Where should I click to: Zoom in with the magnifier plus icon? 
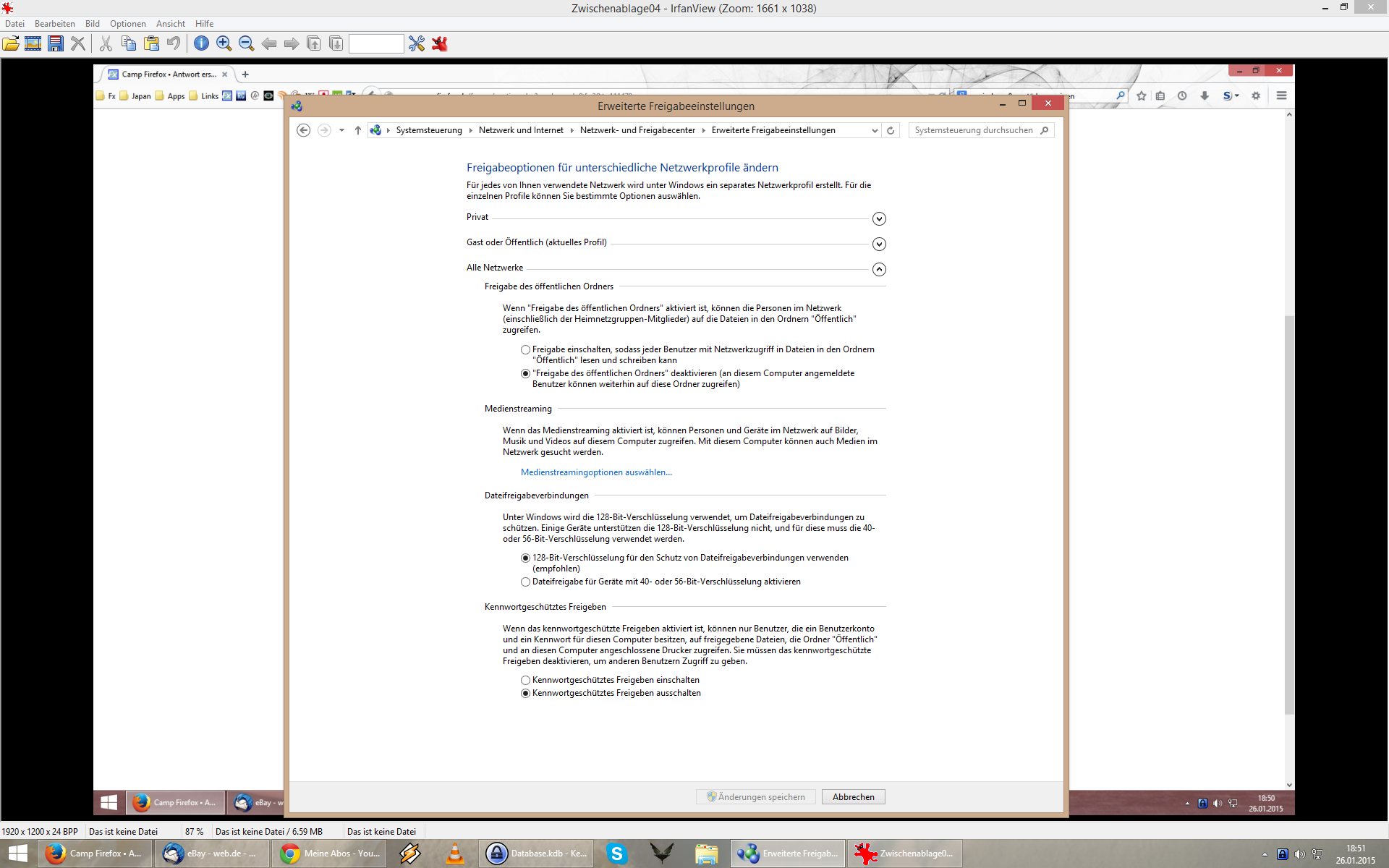pos(224,43)
